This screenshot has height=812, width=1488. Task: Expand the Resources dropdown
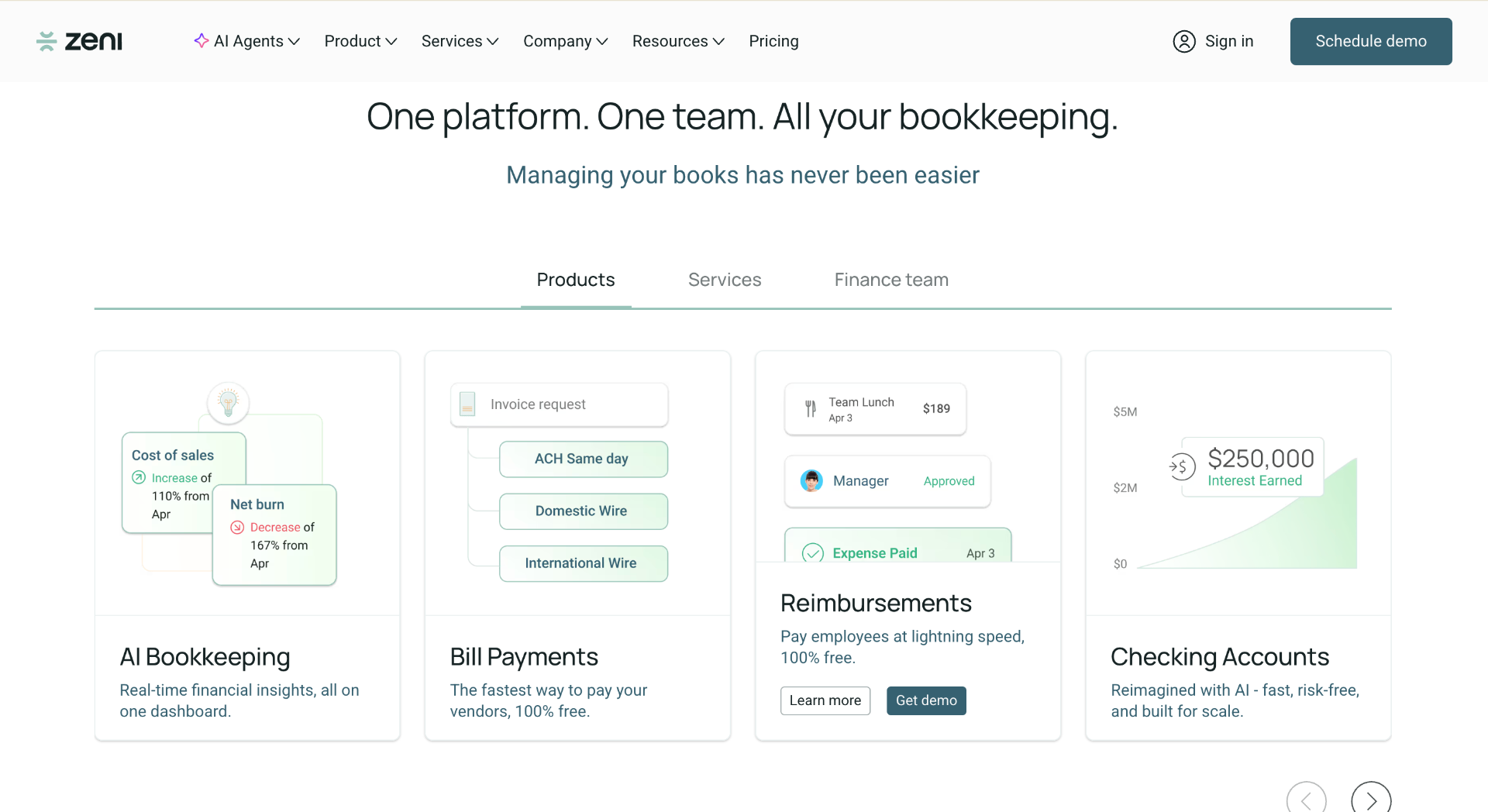[678, 41]
